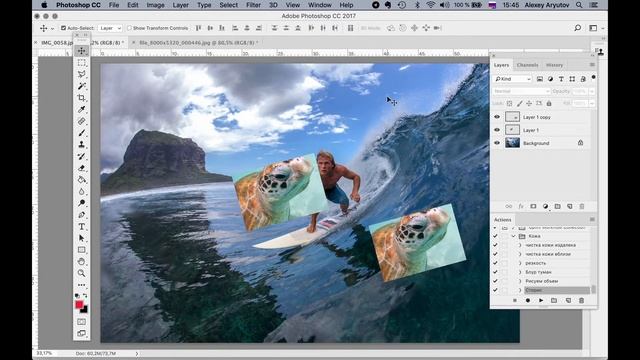640x360 pixels.
Task: Select the Zoom tool
Action: pyautogui.click(x=82, y=273)
